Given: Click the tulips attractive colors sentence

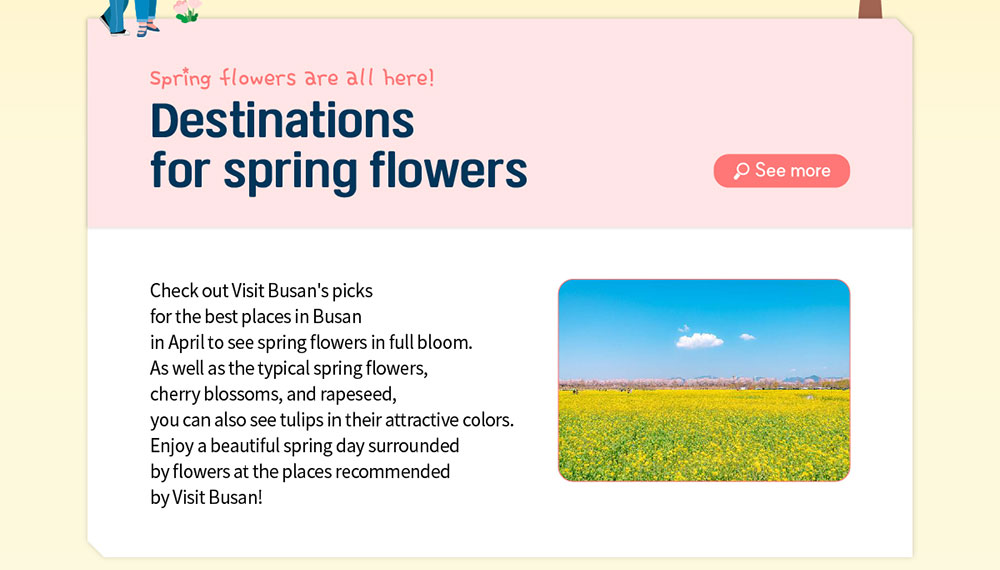Looking at the screenshot, I should coord(332,420).
